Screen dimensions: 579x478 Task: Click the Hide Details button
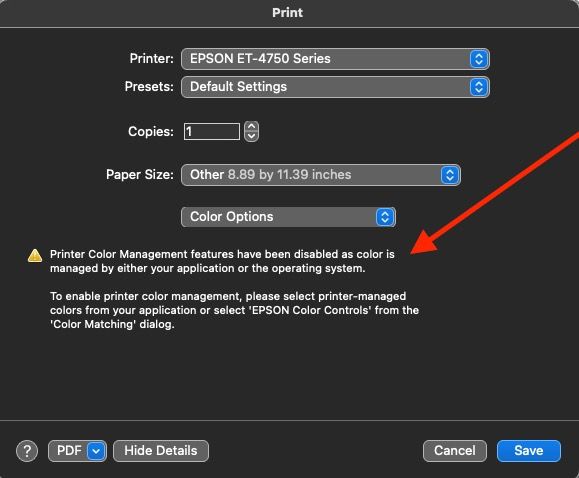click(161, 451)
